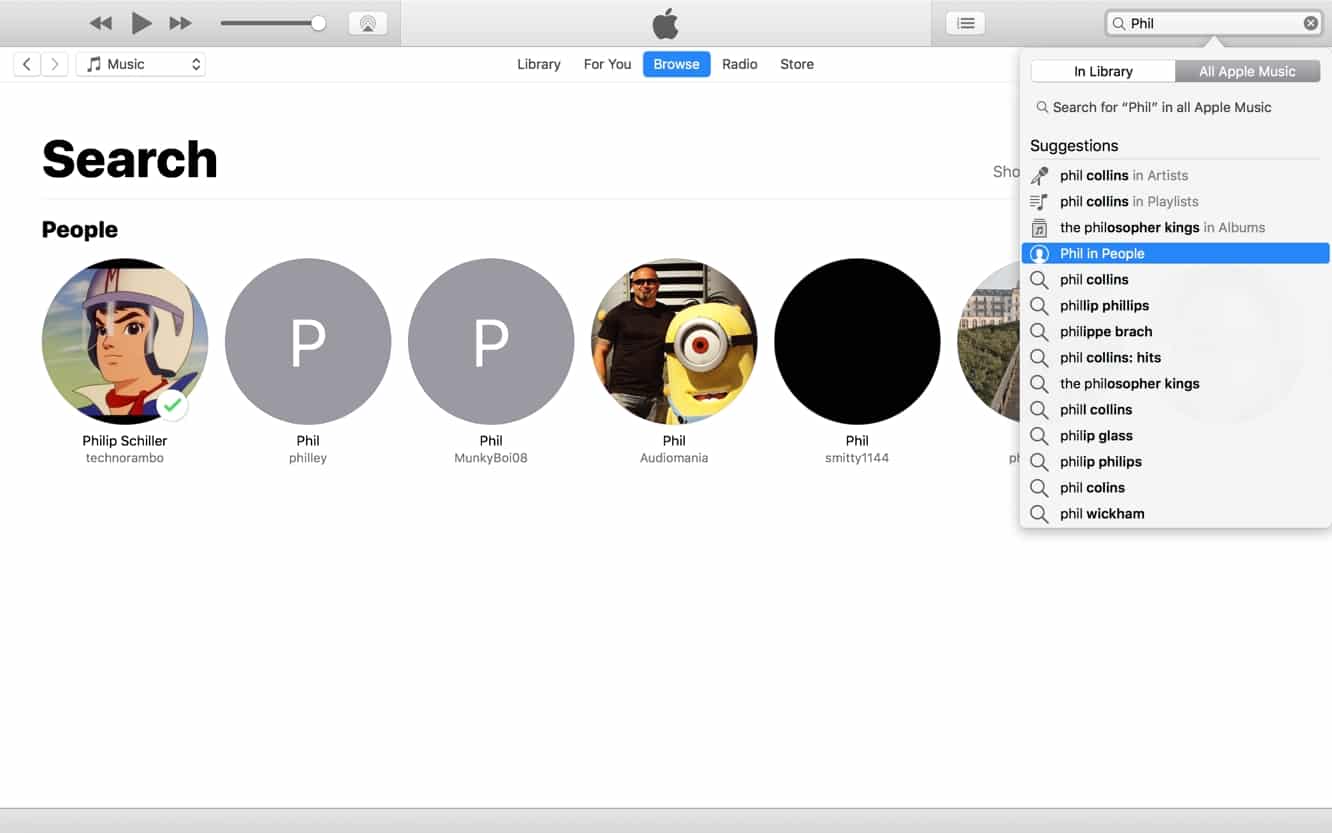This screenshot has width=1332, height=833.
Task: Pick the philip glass suggestion
Action: [x=1175, y=435]
